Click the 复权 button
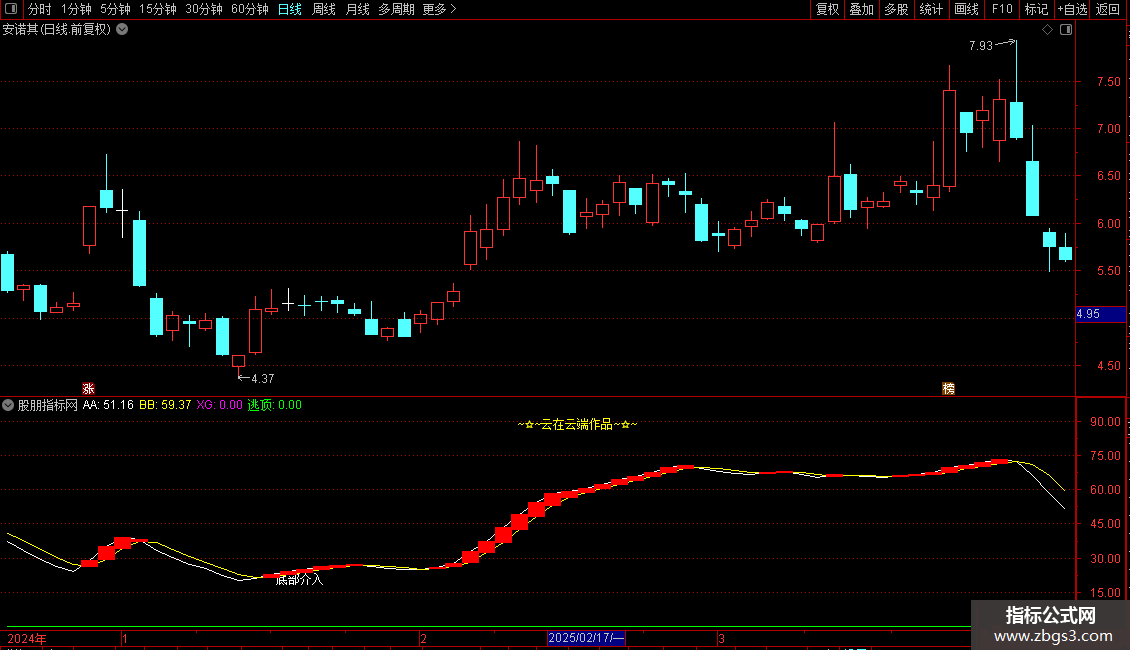The height and width of the screenshot is (650, 1130). (827, 9)
